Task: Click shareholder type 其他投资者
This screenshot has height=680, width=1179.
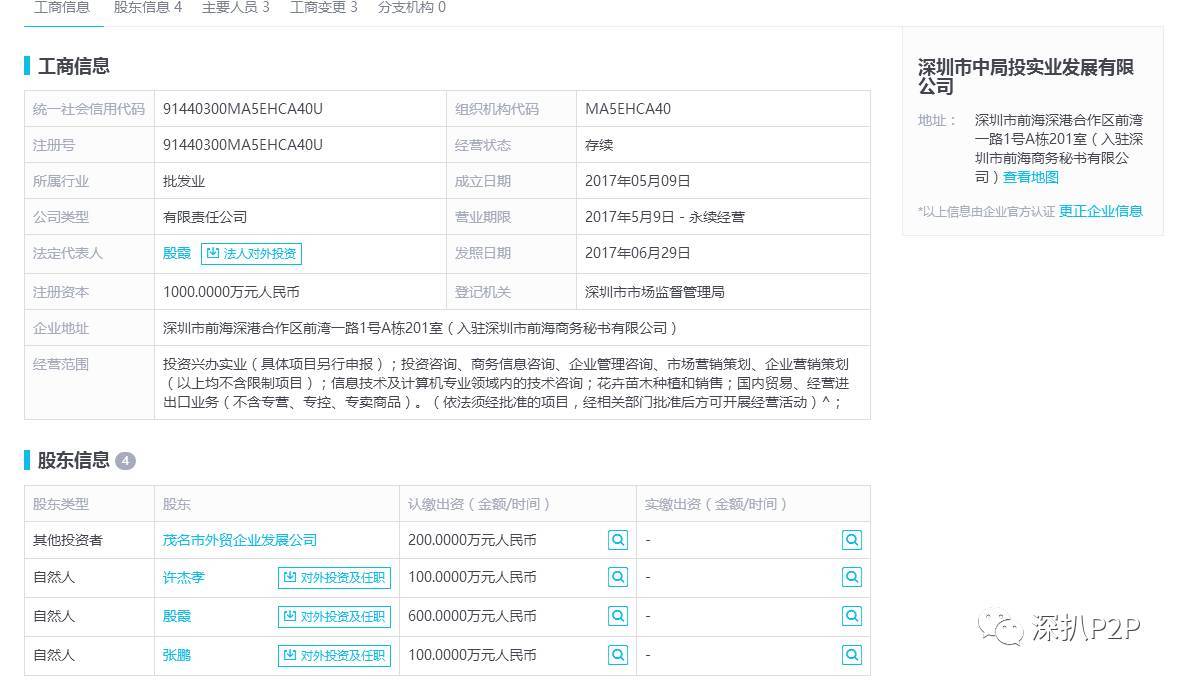Action: (68, 540)
